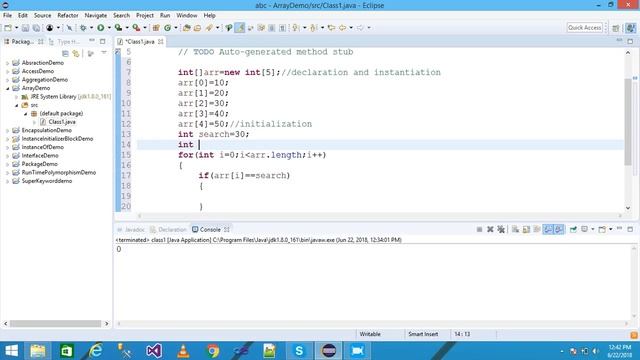This screenshot has height=360, width=640.
Task: Open Visual Studio from the taskbar
Action: (x=154, y=351)
